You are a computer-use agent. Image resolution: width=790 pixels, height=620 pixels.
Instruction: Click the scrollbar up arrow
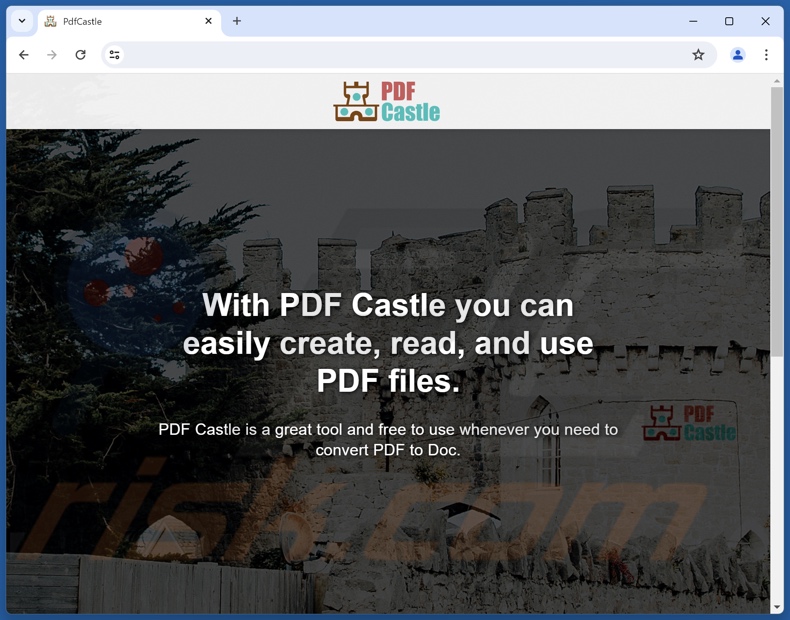tap(777, 81)
